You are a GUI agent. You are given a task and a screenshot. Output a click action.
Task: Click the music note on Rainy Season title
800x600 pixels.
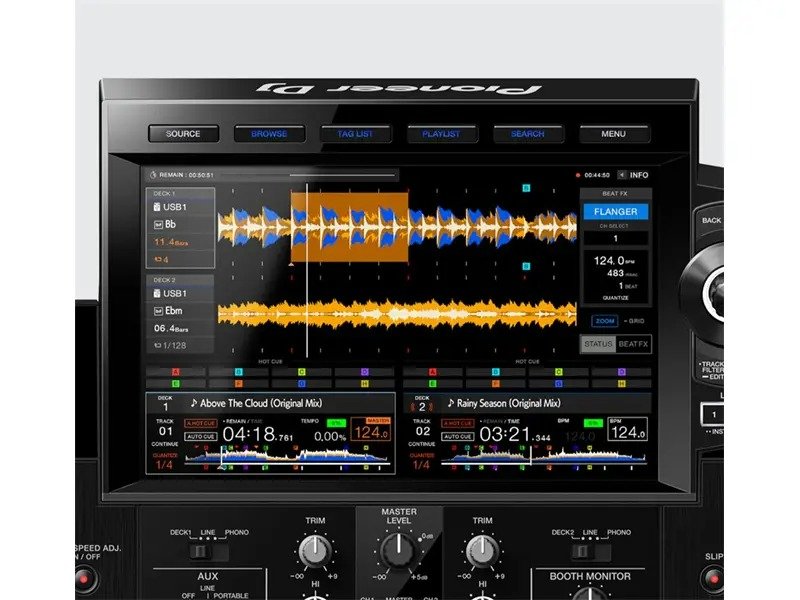click(451, 403)
